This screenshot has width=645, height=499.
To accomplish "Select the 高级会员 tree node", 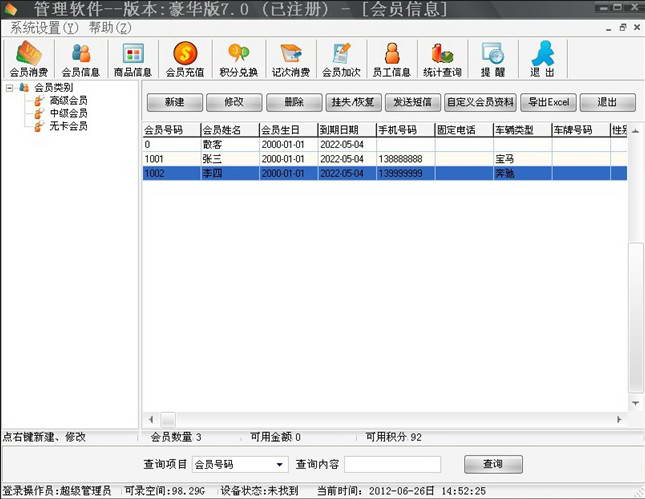I will (68, 100).
